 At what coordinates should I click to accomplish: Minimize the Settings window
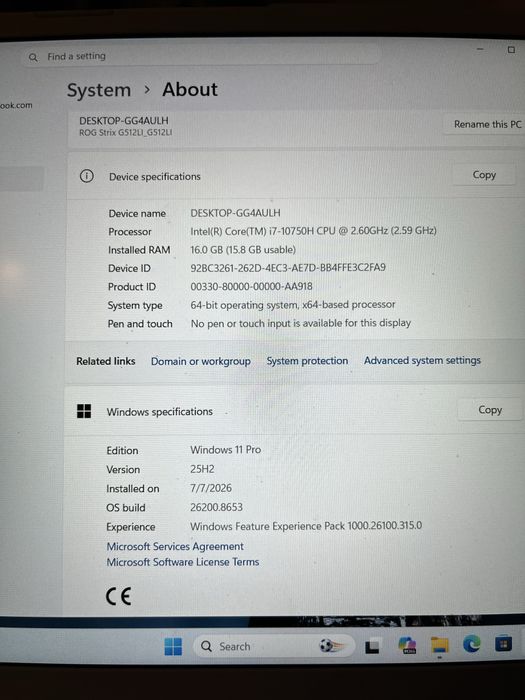point(480,49)
